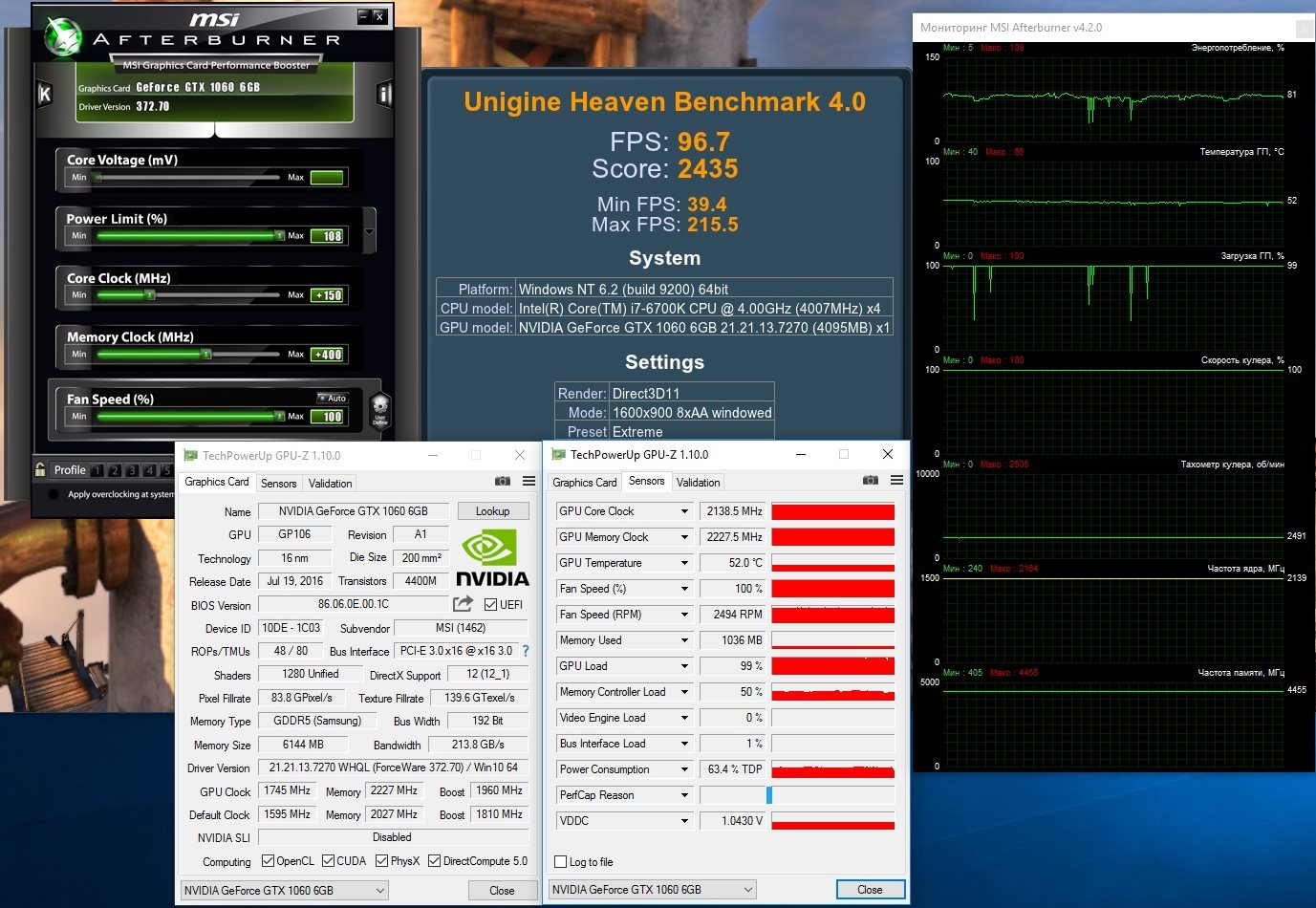Click the Memory Clock +400 value field
This screenshot has width=1316, height=908.
click(328, 355)
